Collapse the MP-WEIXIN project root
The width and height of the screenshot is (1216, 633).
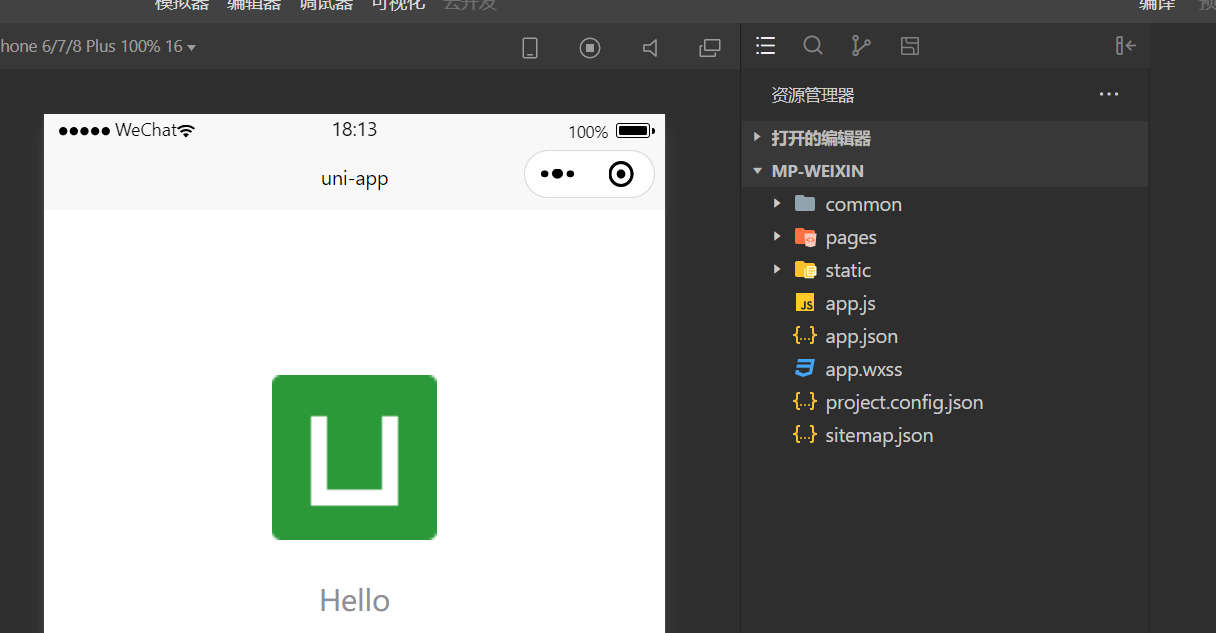(817, 171)
